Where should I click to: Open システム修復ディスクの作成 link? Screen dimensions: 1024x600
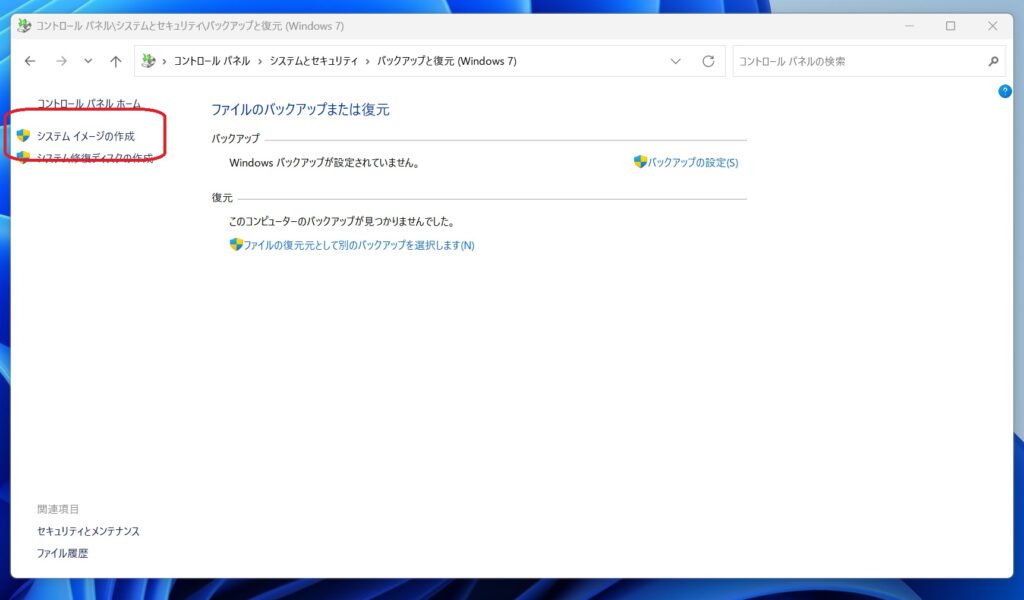[x=95, y=158]
